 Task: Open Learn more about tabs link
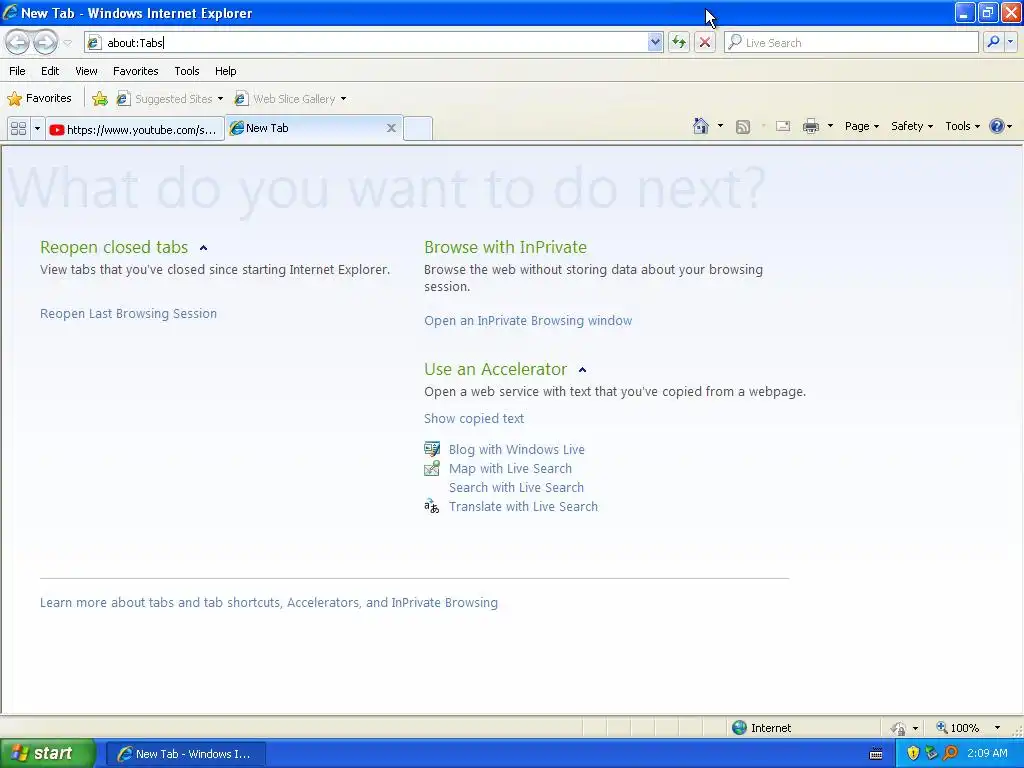coord(268,602)
